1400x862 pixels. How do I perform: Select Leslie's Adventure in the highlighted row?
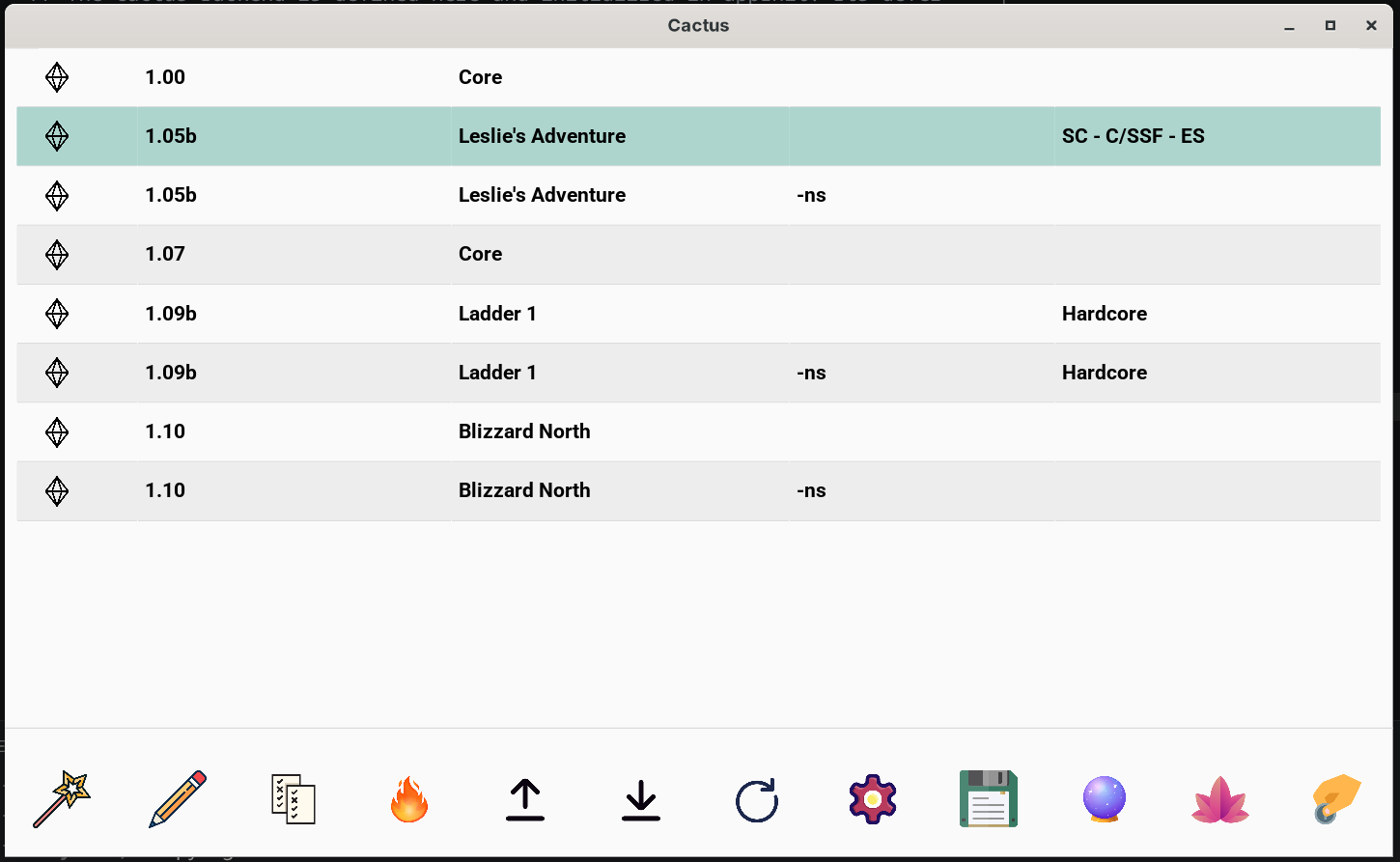click(542, 136)
